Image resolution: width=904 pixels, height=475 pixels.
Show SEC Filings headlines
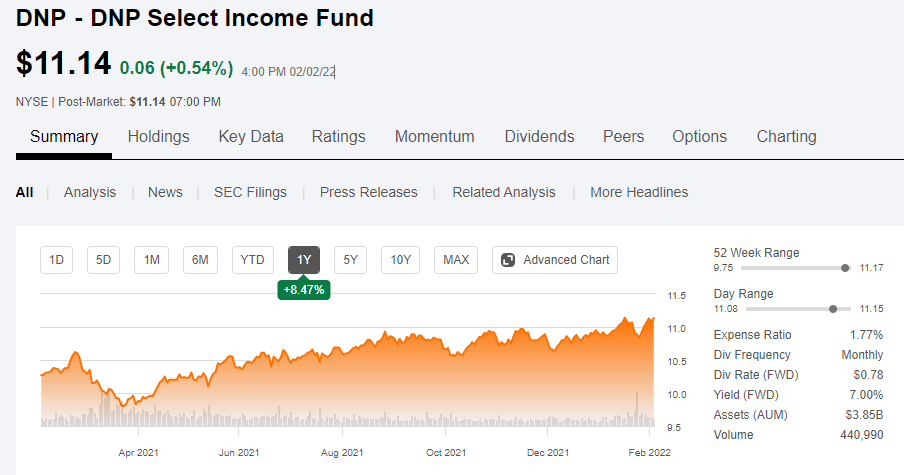tap(250, 193)
